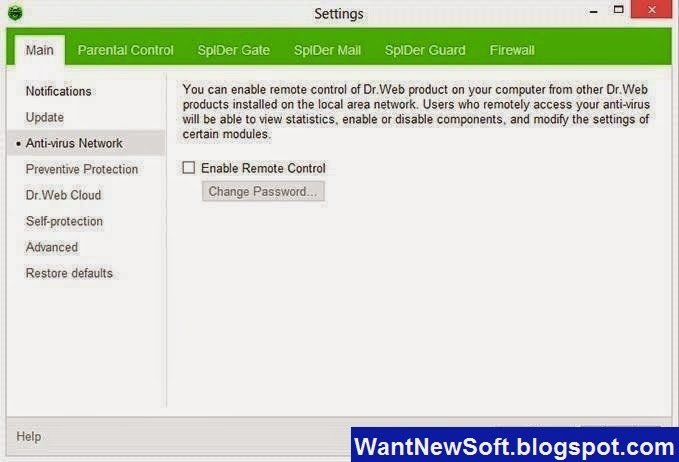Select Notifications in the sidebar
679x462 pixels.
click(58, 91)
